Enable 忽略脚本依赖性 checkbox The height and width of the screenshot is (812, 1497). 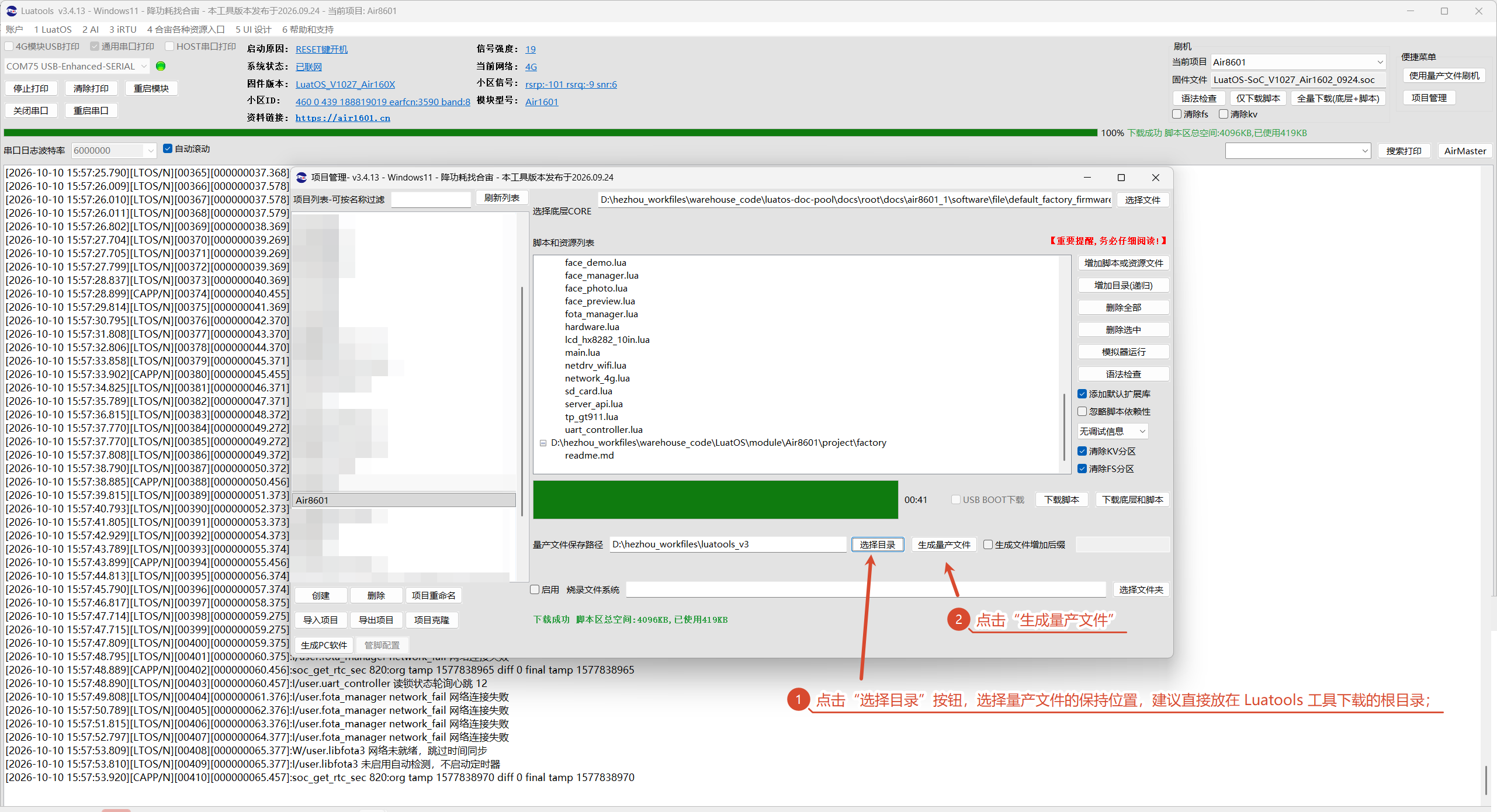point(1082,411)
